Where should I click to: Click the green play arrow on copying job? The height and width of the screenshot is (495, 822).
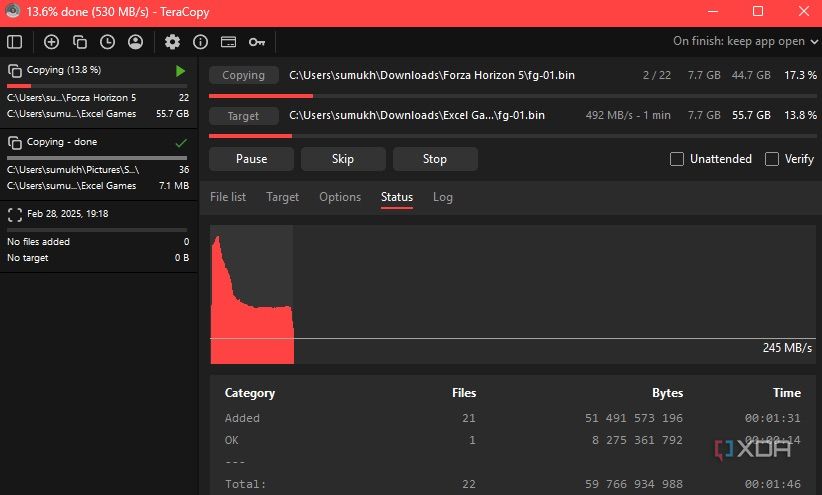[180, 71]
